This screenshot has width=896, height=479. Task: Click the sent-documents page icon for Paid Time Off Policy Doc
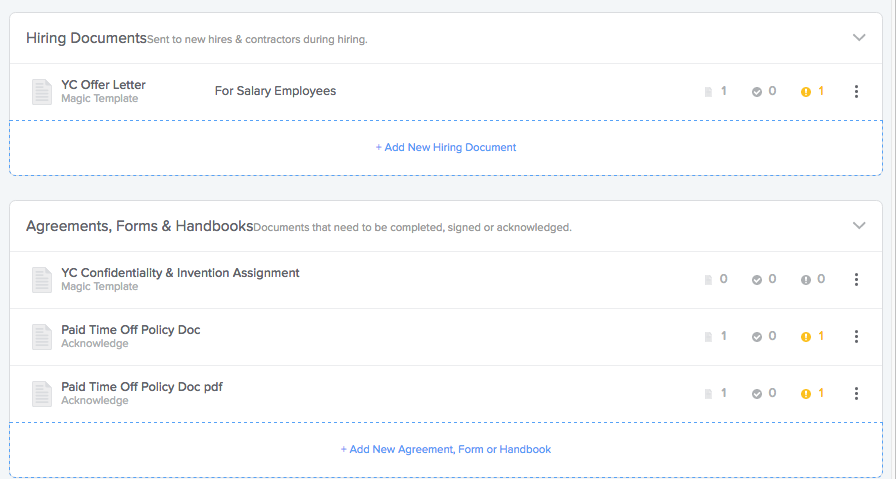708,337
